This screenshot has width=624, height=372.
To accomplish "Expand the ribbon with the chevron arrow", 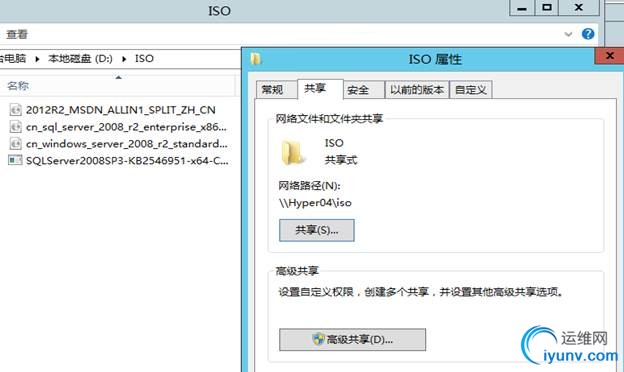I will 568,34.
